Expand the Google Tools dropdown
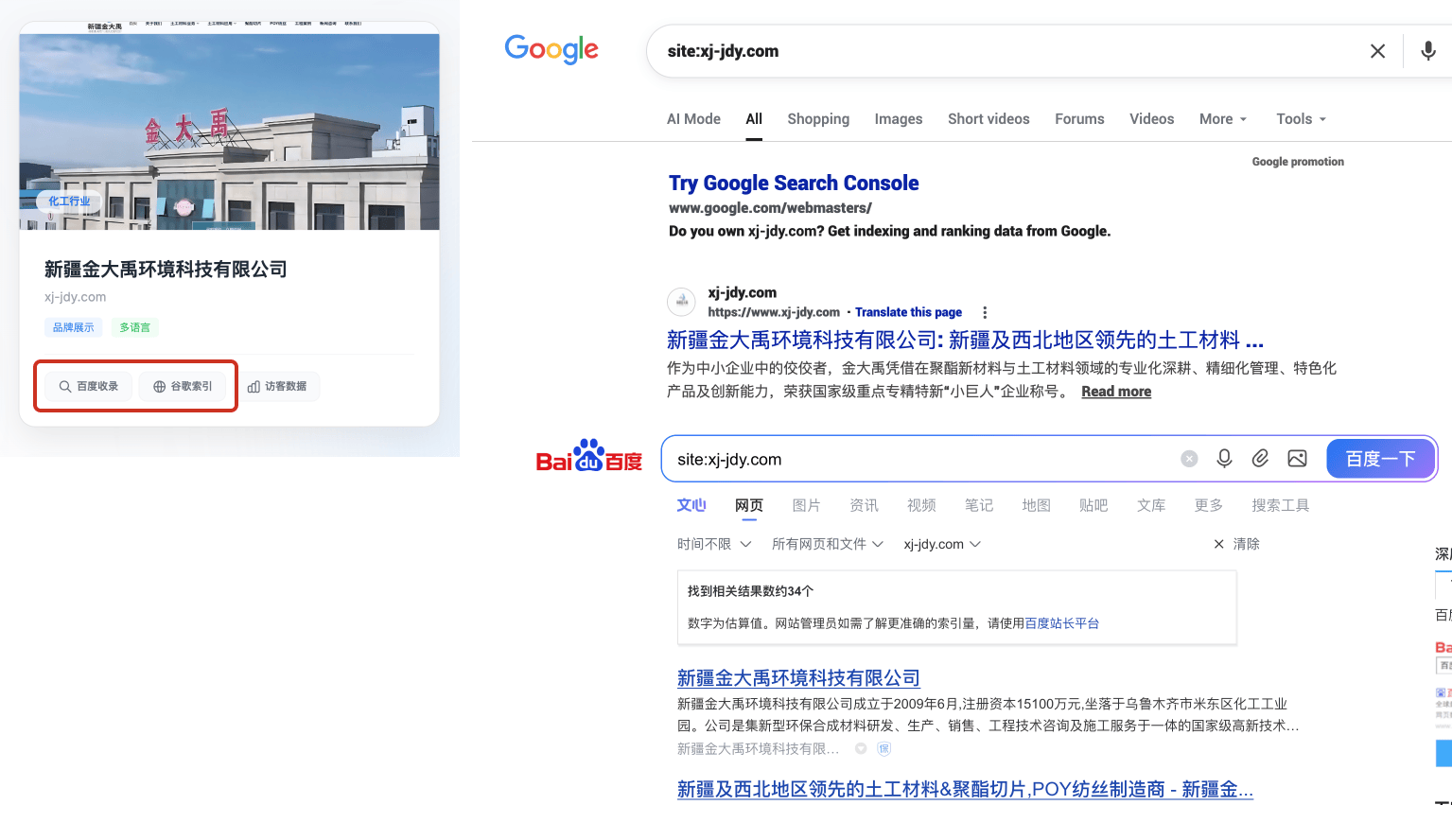Viewport: 1452px width, 840px height. point(1301,119)
